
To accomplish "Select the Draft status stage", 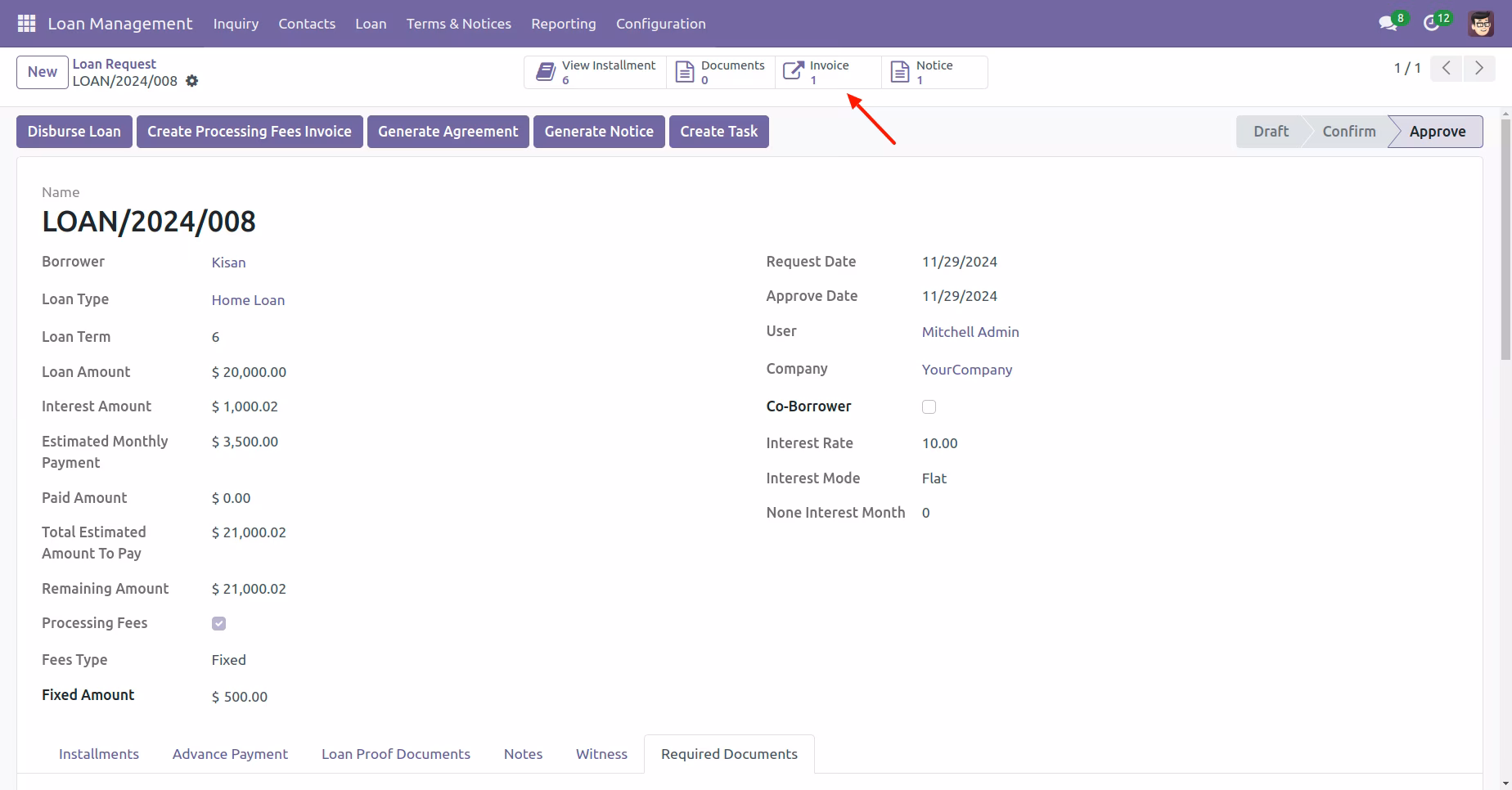I will pos(1271,132).
